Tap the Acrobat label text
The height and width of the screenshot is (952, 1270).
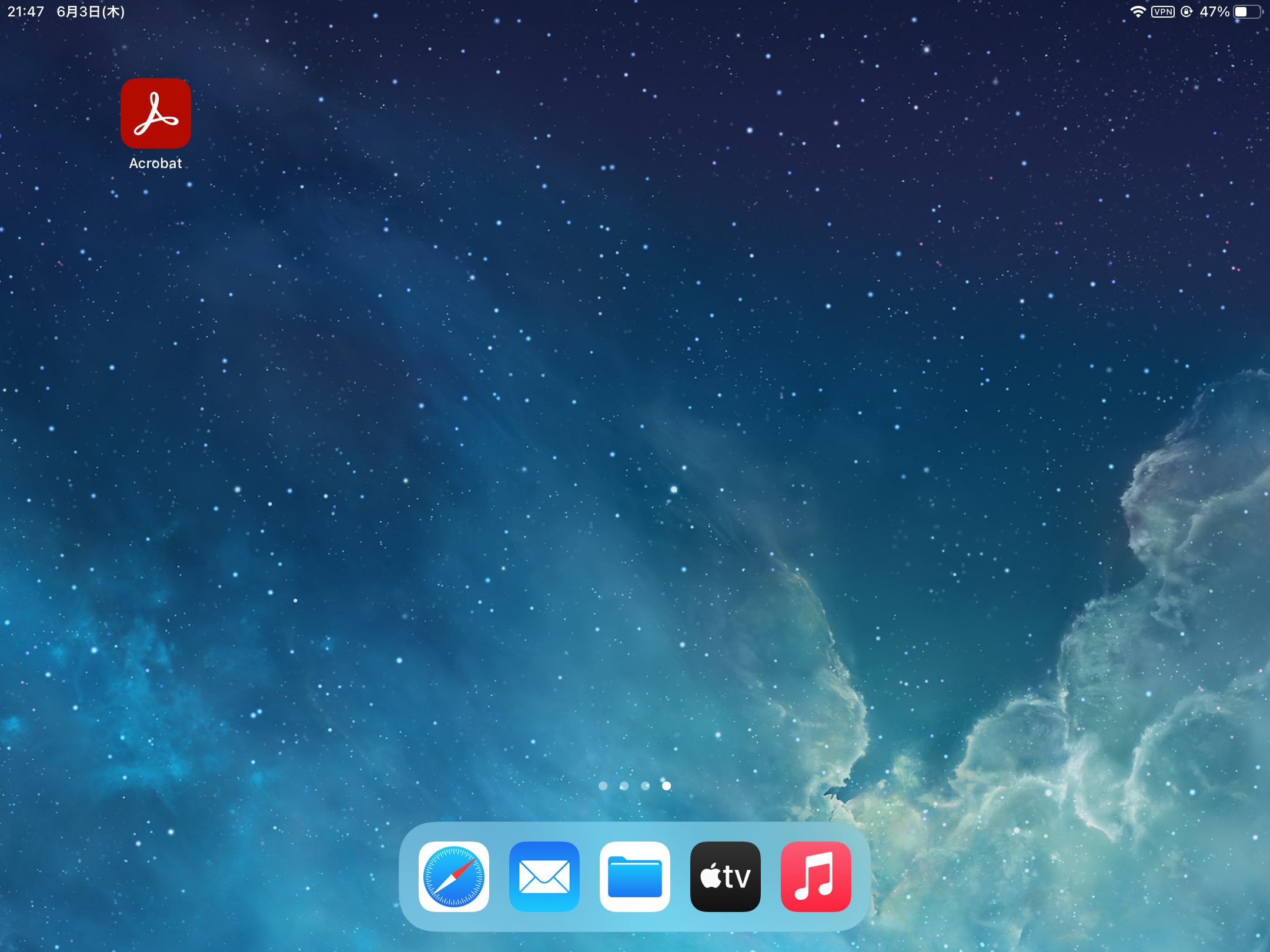pyautogui.click(x=155, y=163)
